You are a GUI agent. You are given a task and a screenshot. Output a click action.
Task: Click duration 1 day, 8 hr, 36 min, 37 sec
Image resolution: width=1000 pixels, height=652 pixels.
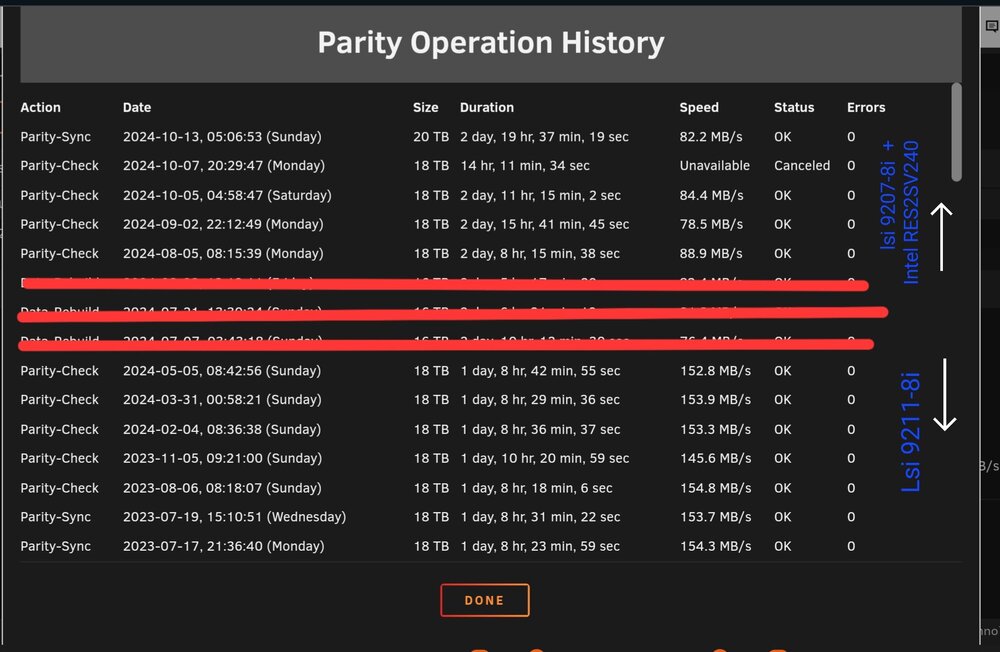coord(540,429)
